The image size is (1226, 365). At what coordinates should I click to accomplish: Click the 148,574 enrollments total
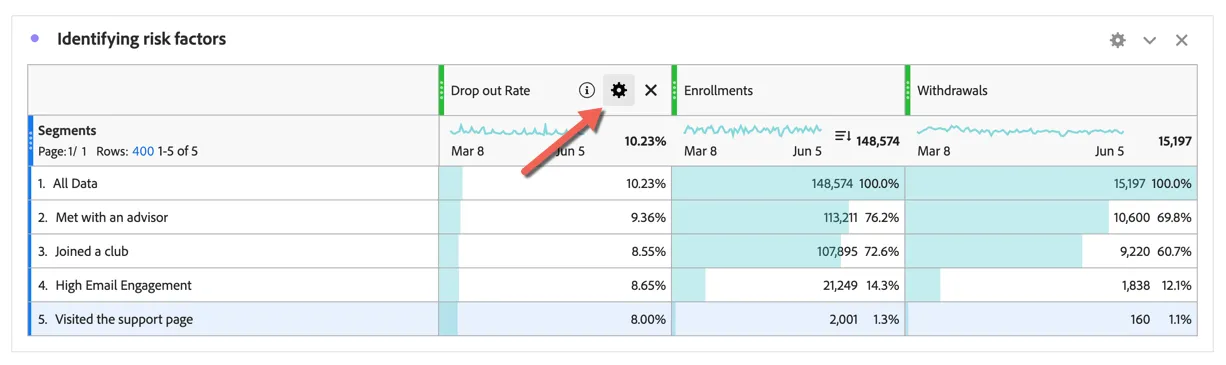(x=878, y=141)
